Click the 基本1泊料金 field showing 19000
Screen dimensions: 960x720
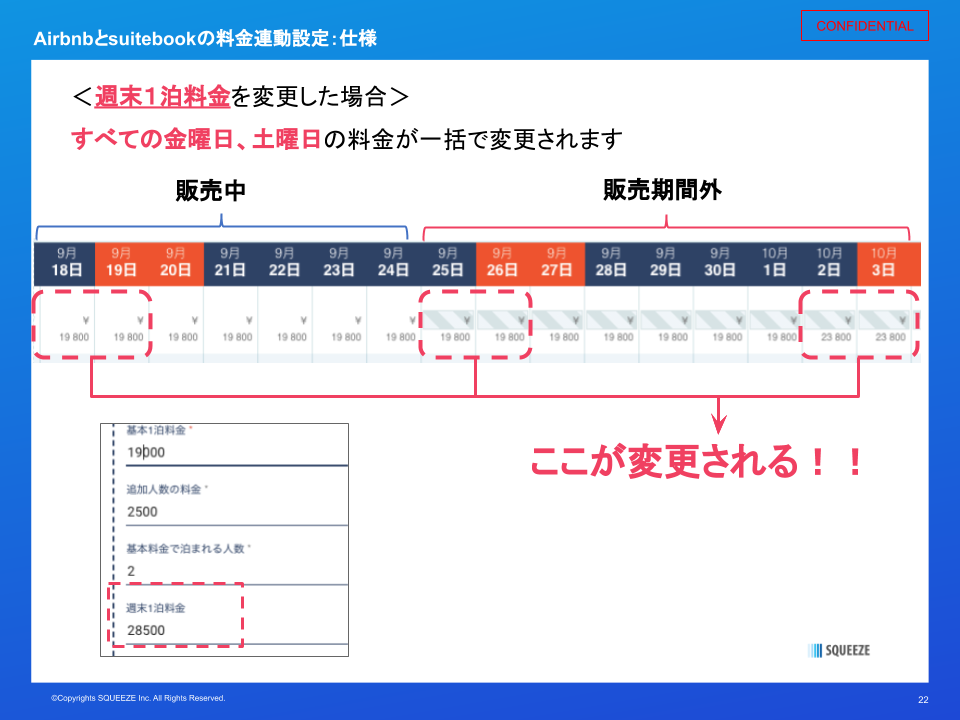[237, 452]
